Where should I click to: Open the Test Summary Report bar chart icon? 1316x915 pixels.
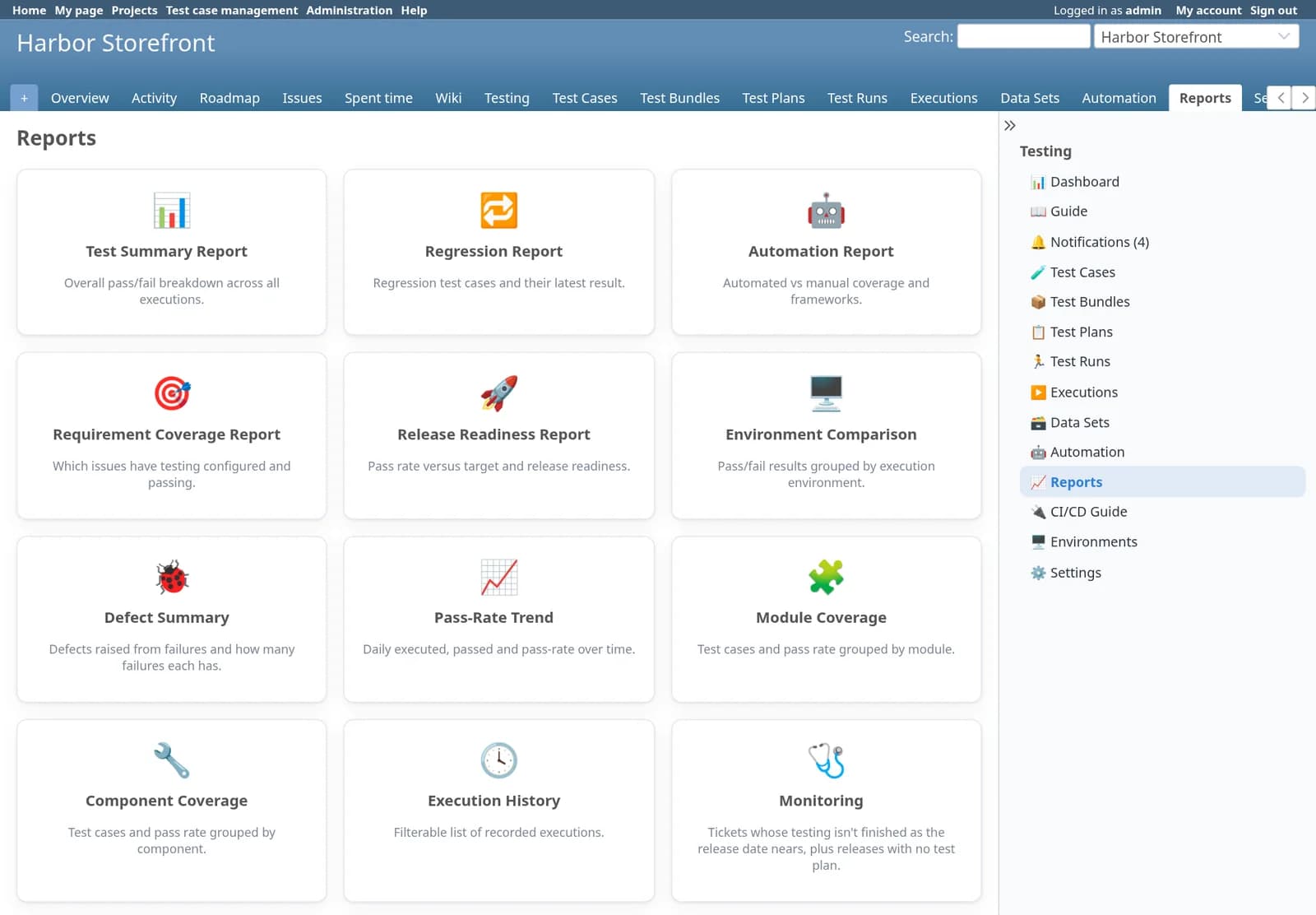click(x=171, y=211)
